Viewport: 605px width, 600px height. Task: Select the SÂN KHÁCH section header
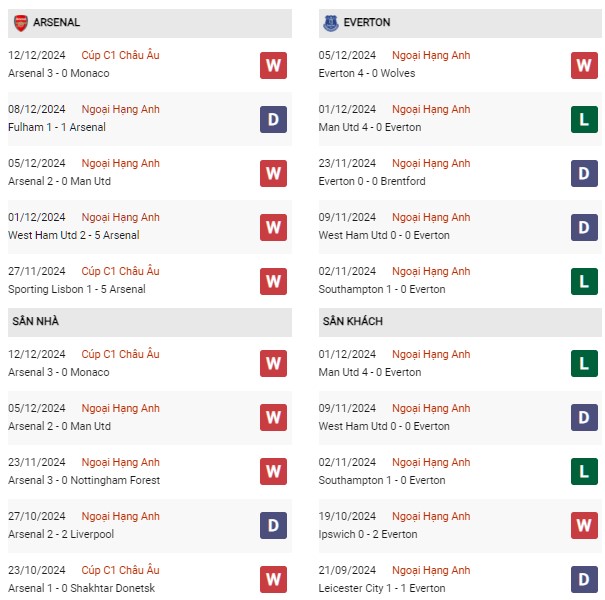click(460, 321)
